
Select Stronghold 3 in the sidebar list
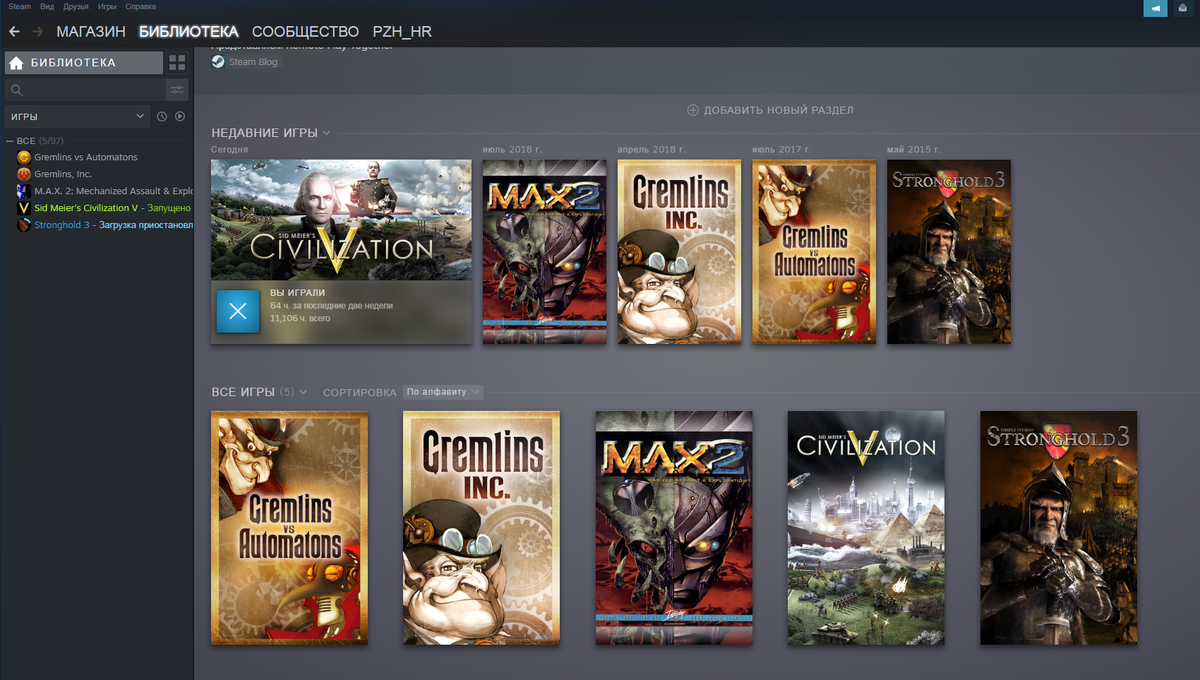pos(62,224)
